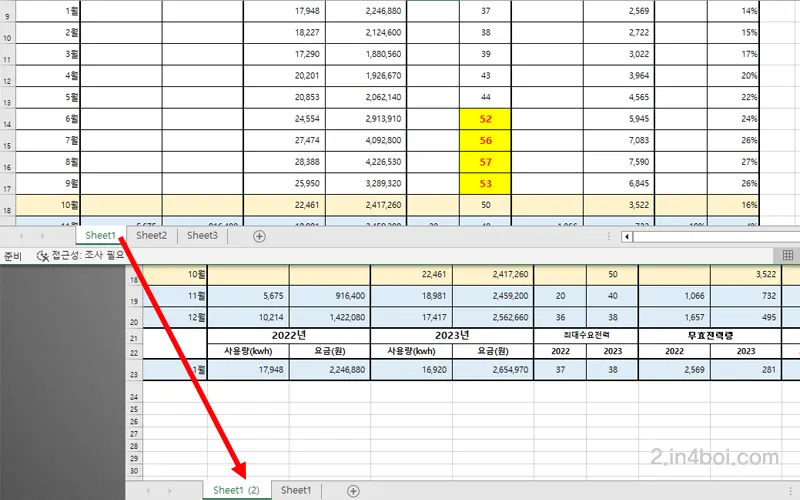
Task: Select cell containing 1,422,080
Action: click(x=330, y=317)
